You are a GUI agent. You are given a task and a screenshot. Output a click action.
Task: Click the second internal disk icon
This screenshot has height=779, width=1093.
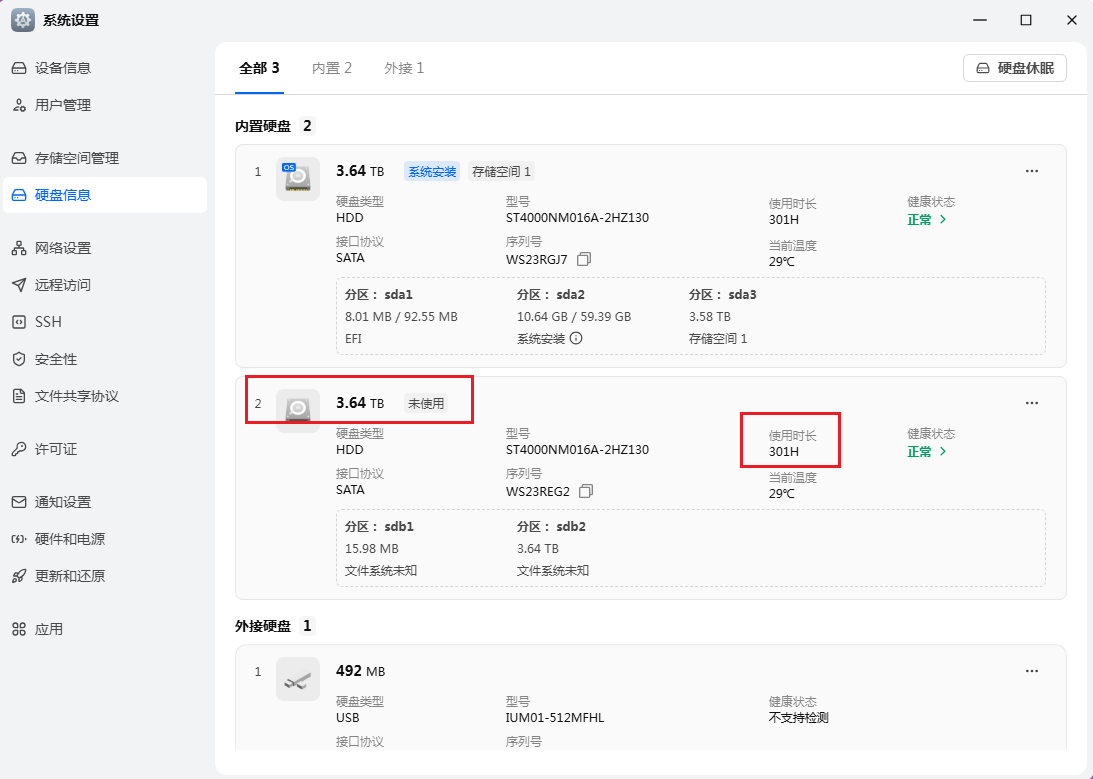(297, 410)
